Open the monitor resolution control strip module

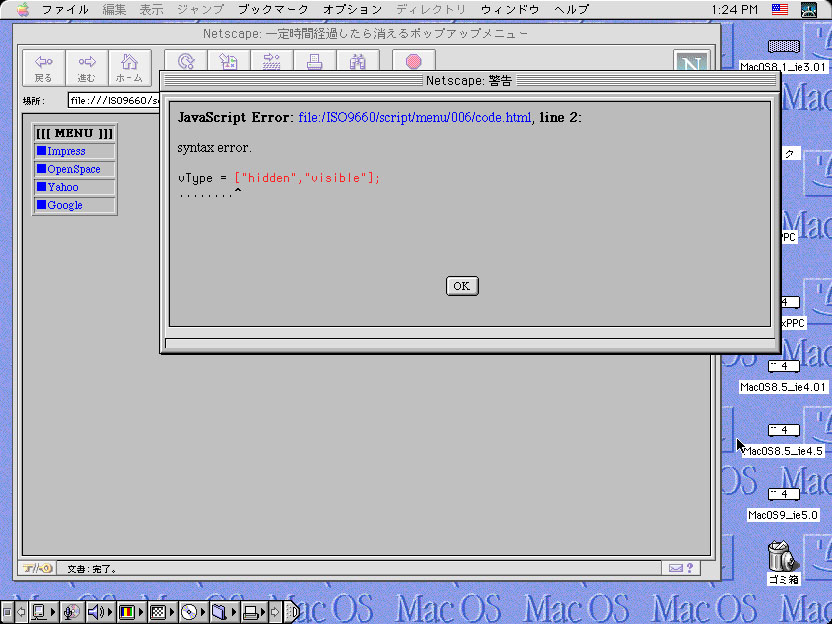pos(162,612)
